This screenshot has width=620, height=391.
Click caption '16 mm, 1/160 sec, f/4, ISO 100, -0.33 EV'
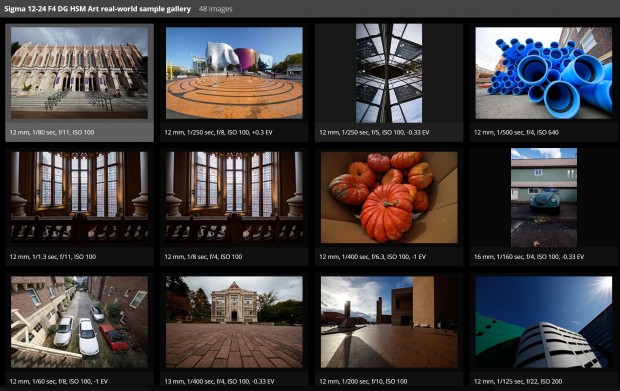coord(529,257)
